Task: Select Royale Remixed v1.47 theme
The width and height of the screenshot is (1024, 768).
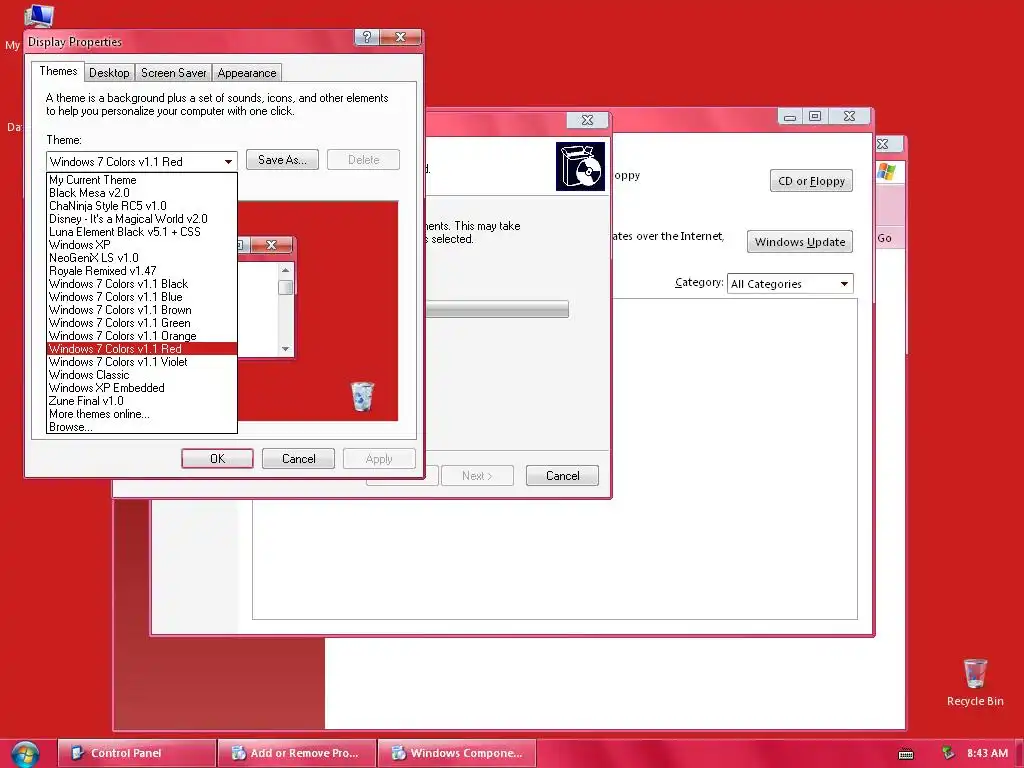Action: click(x=142, y=271)
